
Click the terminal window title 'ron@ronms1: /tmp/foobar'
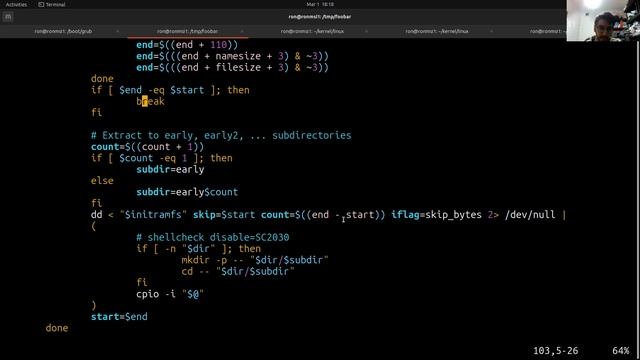(x=320, y=17)
